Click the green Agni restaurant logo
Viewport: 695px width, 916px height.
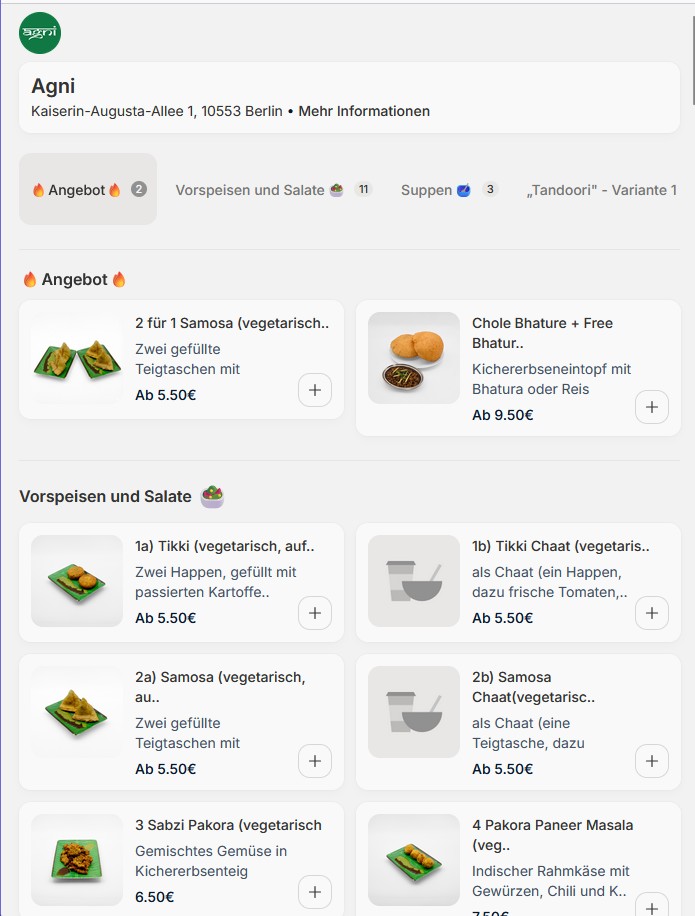(40, 33)
